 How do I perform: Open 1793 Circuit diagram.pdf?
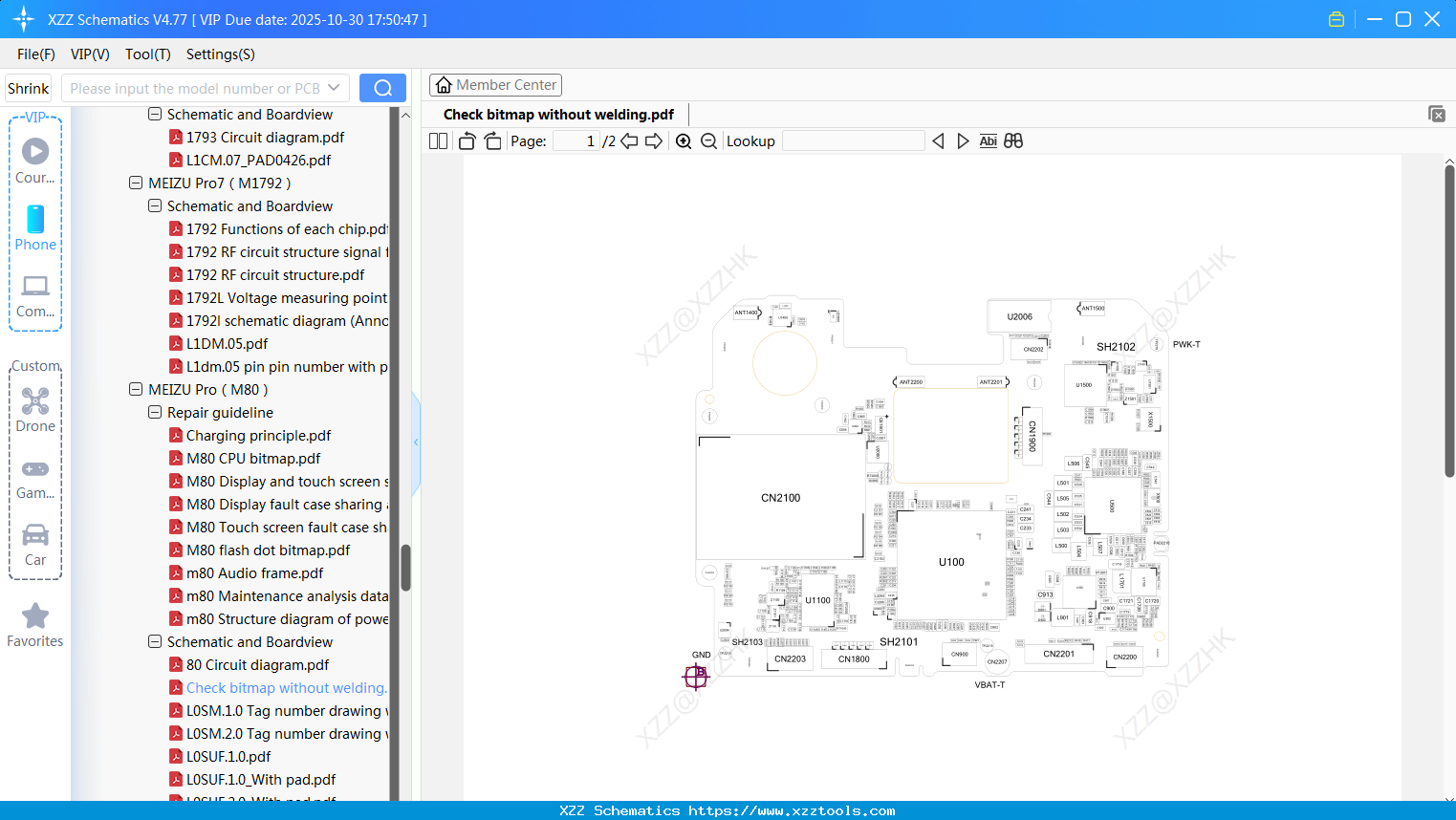pos(266,137)
